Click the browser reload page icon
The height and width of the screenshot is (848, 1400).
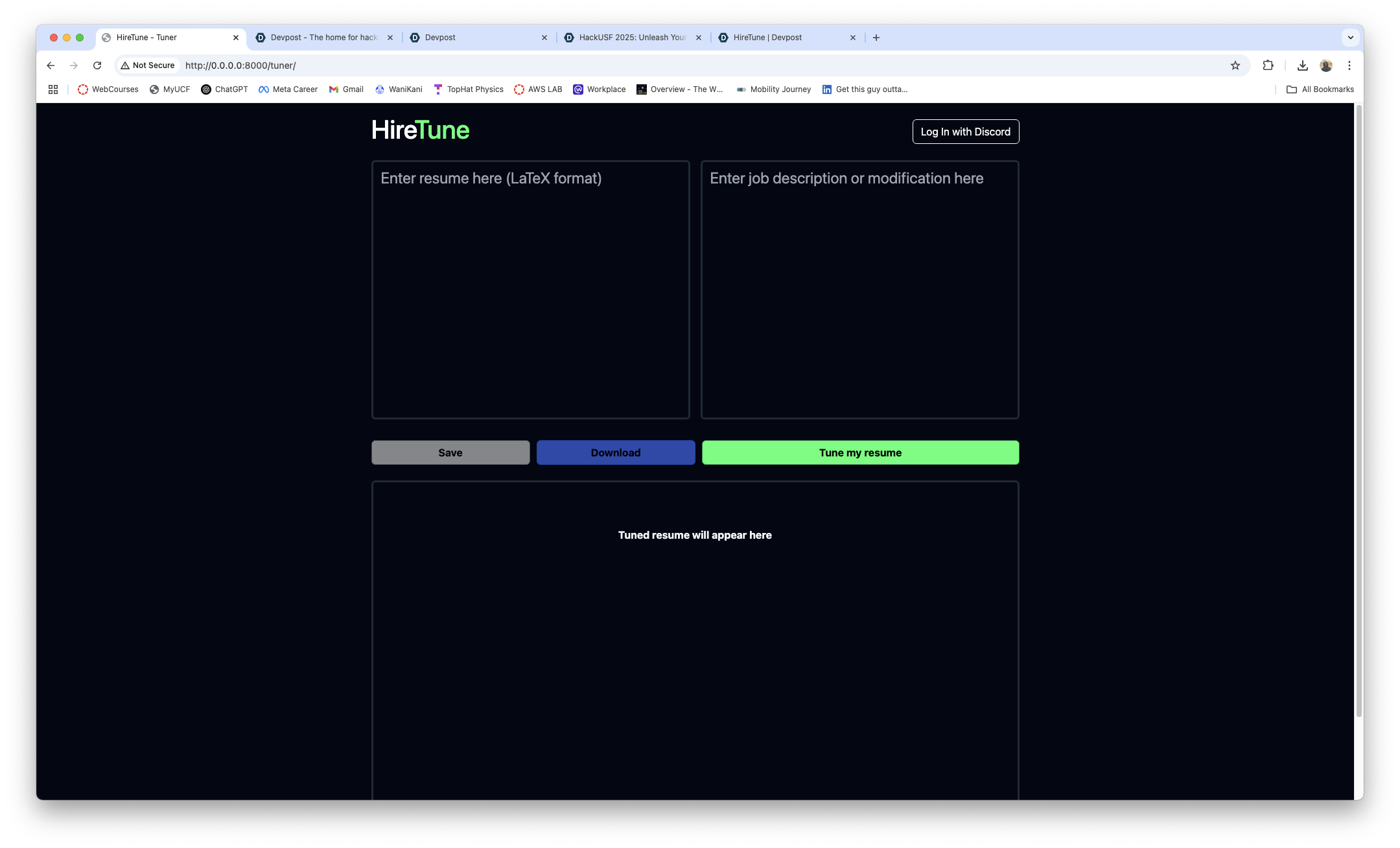(97, 65)
